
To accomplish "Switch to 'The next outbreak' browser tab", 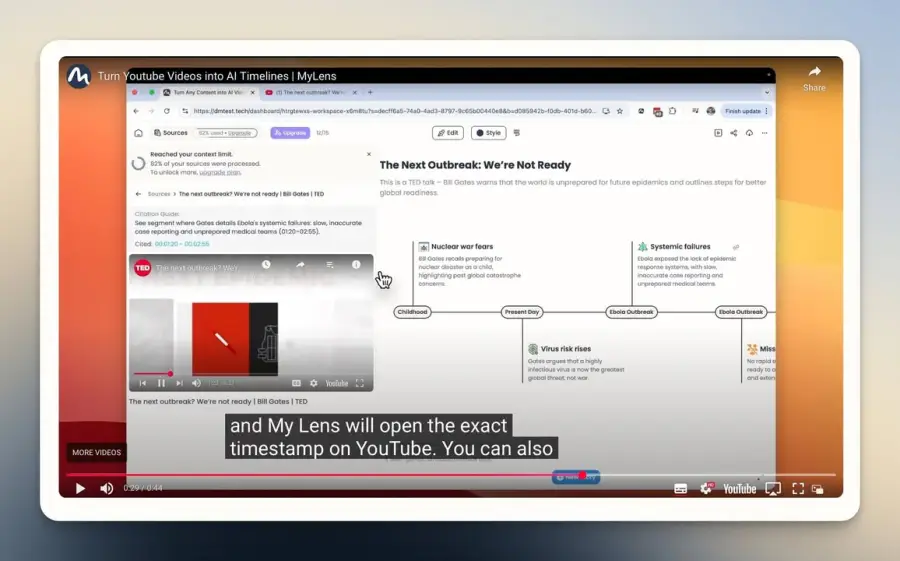I will 310,92.
